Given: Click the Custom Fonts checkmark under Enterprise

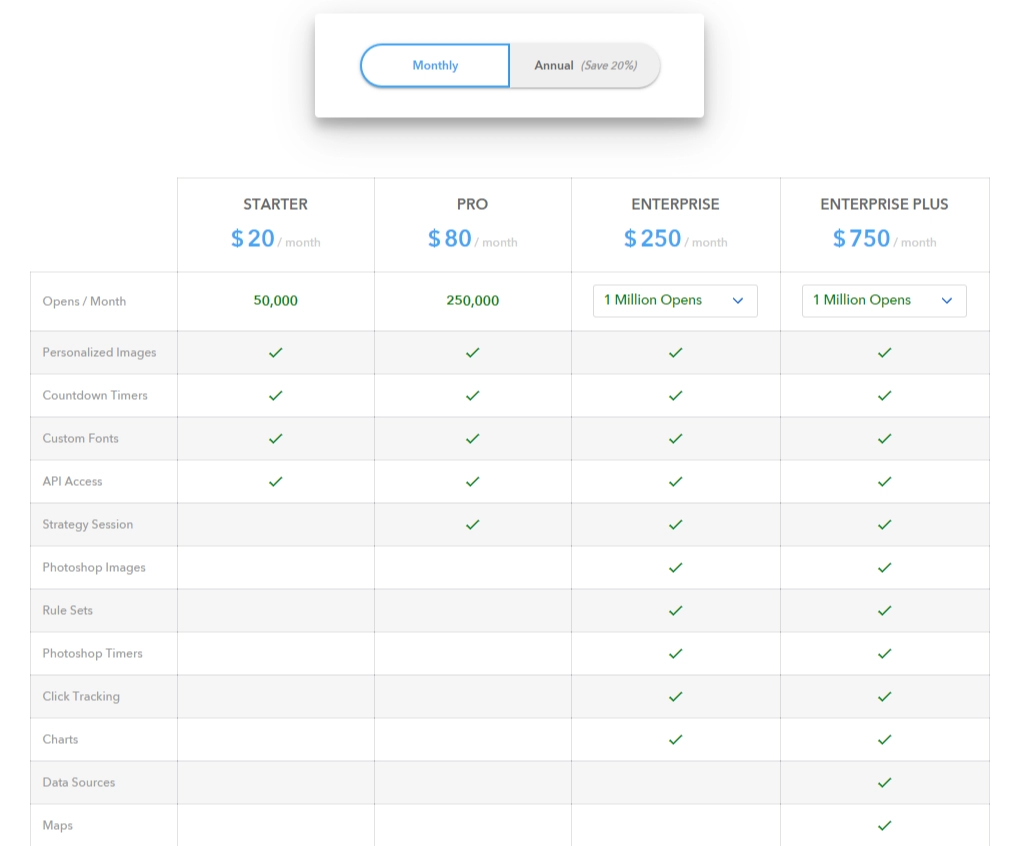Looking at the screenshot, I should point(675,438).
